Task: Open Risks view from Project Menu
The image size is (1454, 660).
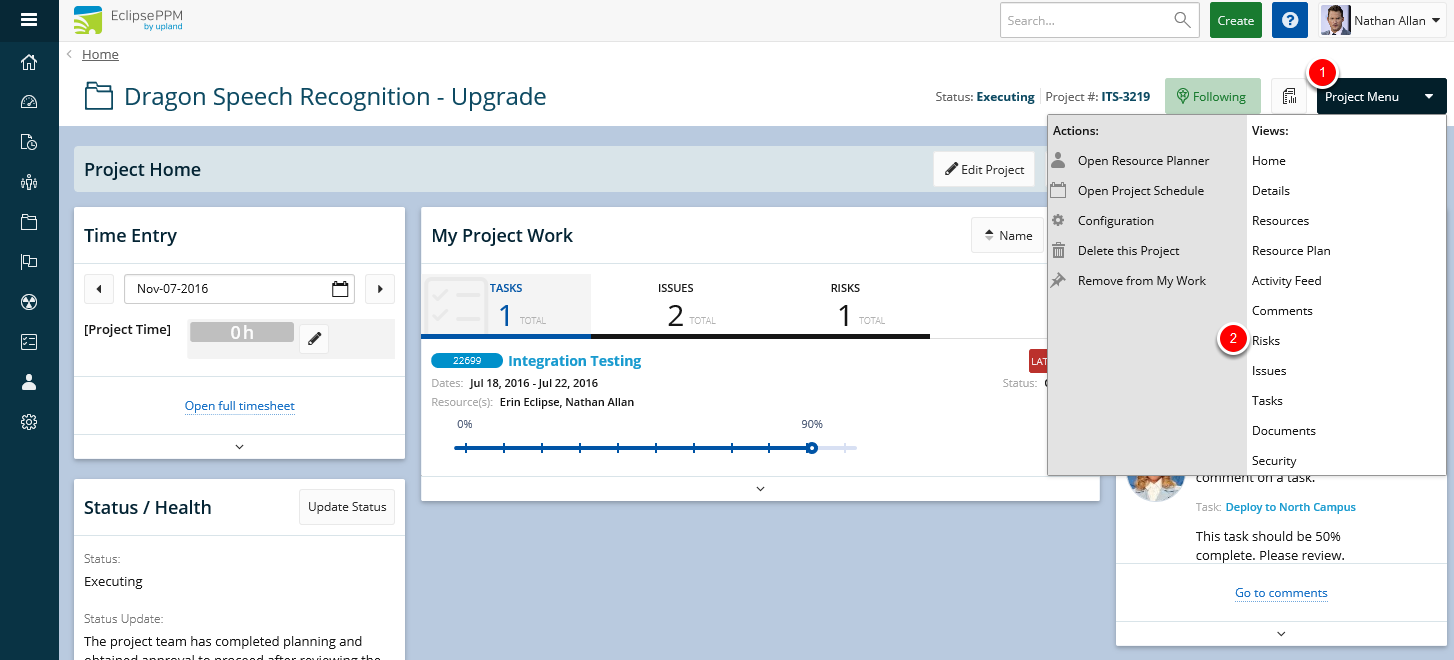Action: tap(1266, 341)
